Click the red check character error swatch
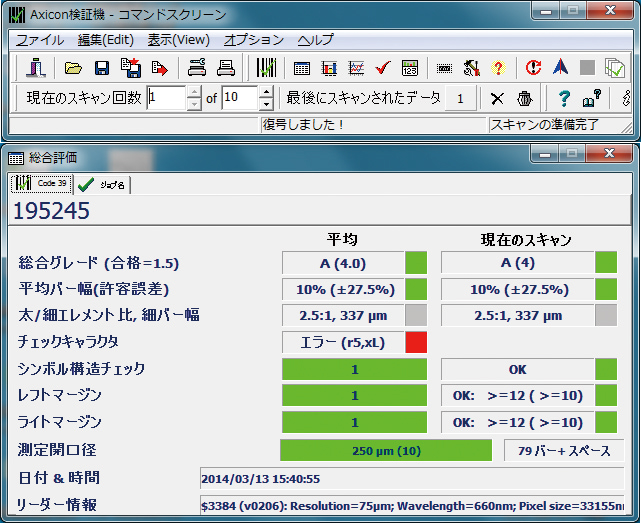This screenshot has height=523, width=641. (416, 342)
